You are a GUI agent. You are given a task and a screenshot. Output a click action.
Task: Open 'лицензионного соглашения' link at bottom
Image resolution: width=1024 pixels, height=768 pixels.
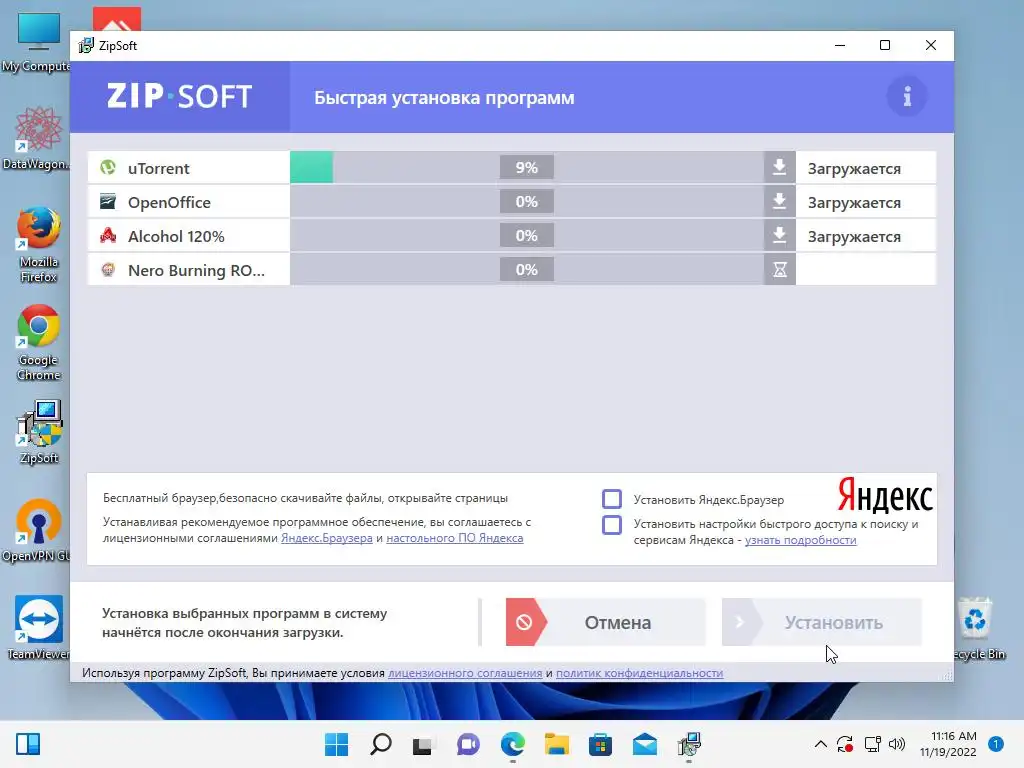click(465, 673)
